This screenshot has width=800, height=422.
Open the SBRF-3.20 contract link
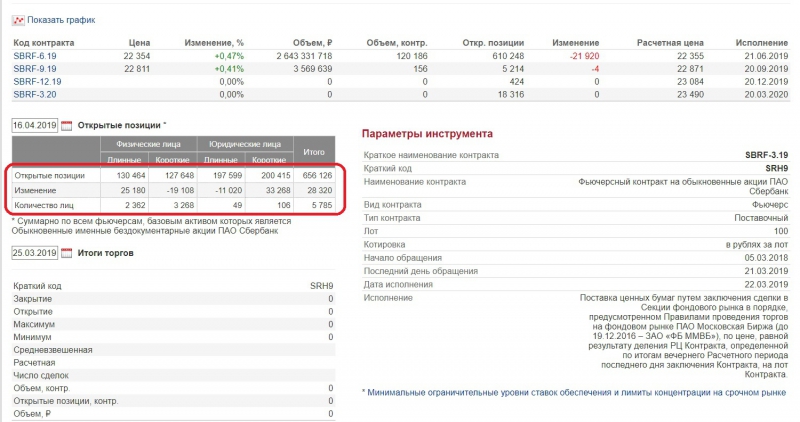pos(35,94)
